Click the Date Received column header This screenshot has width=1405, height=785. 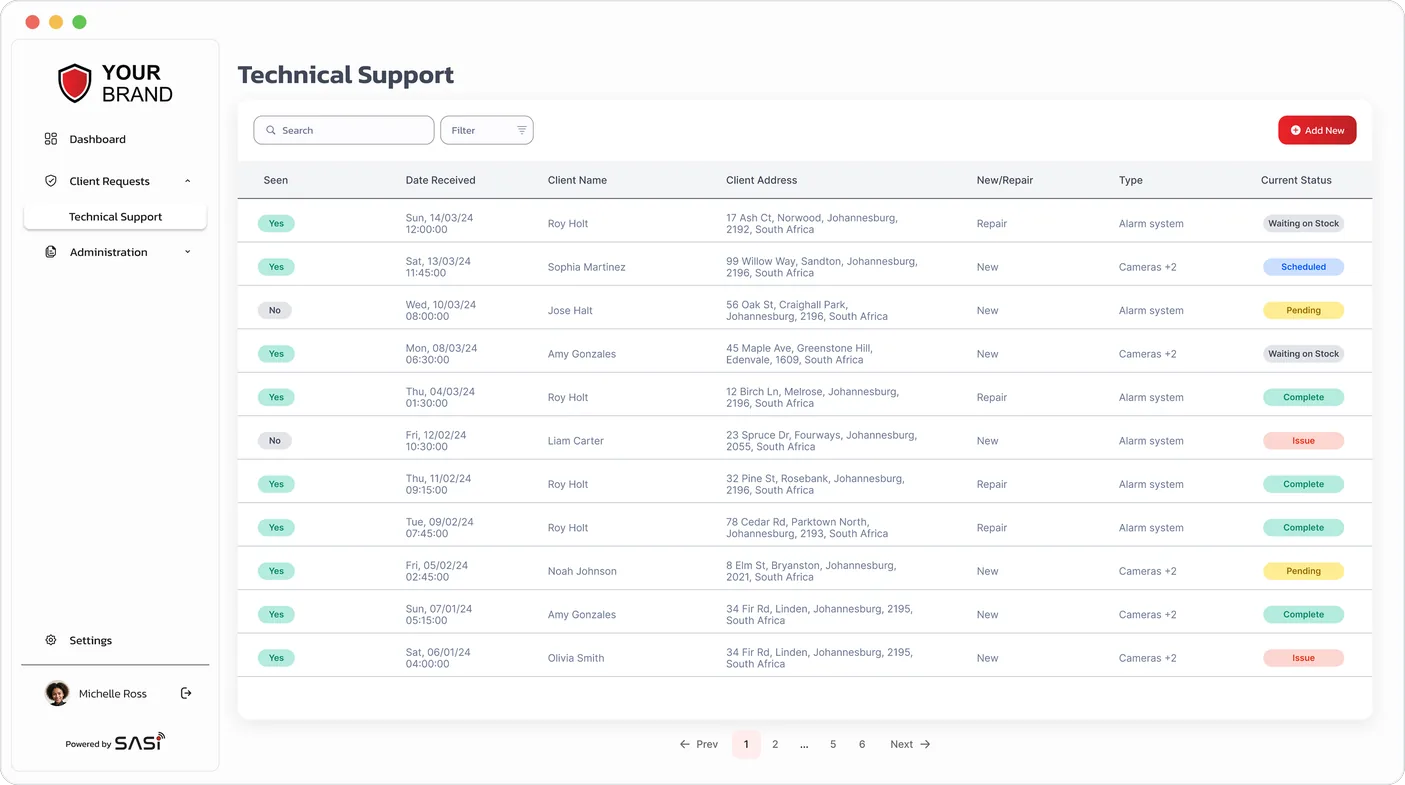440,180
